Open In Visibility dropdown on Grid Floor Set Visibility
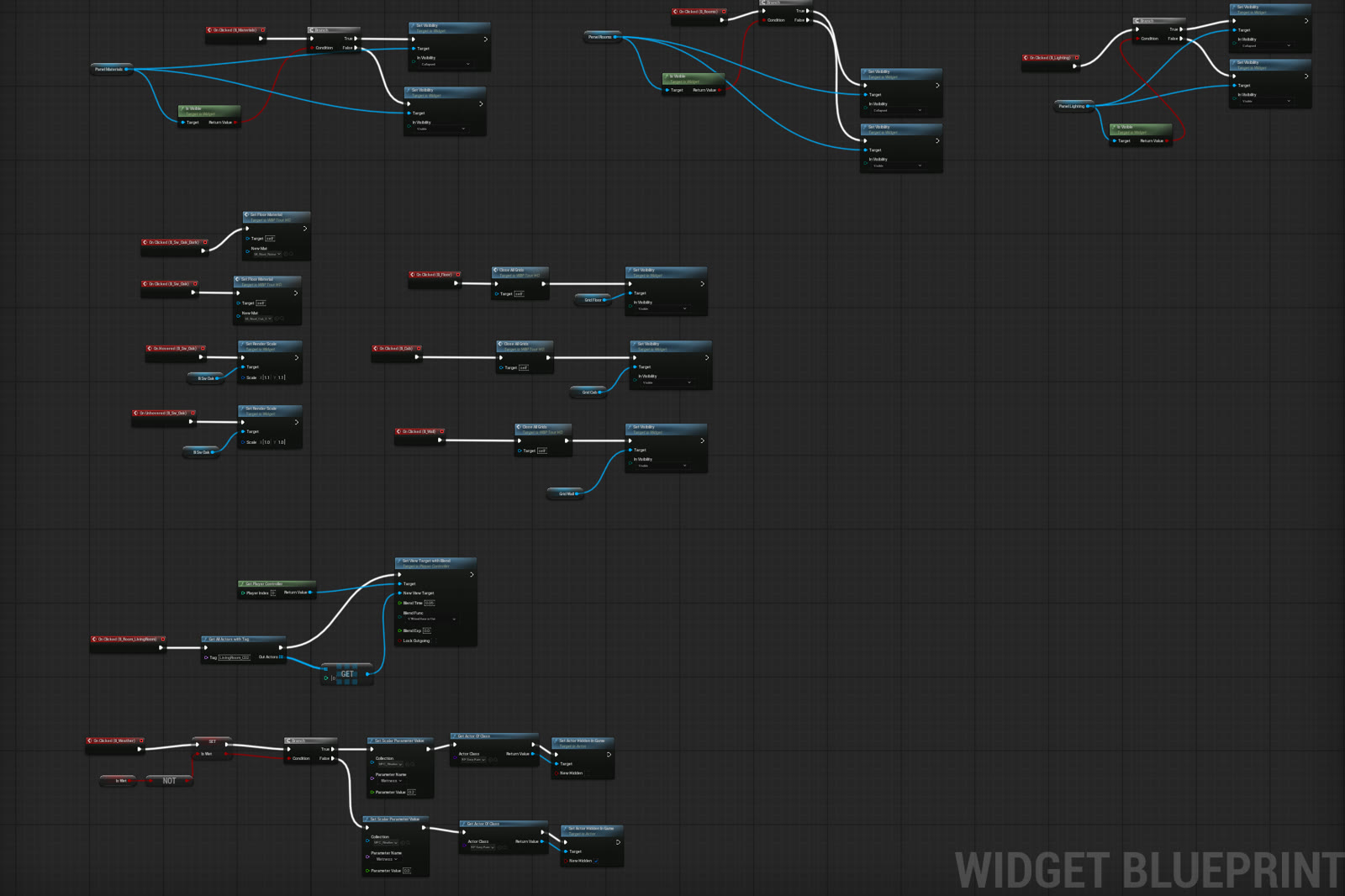Viewport: 1345px width, 896px height. point(662,308)
